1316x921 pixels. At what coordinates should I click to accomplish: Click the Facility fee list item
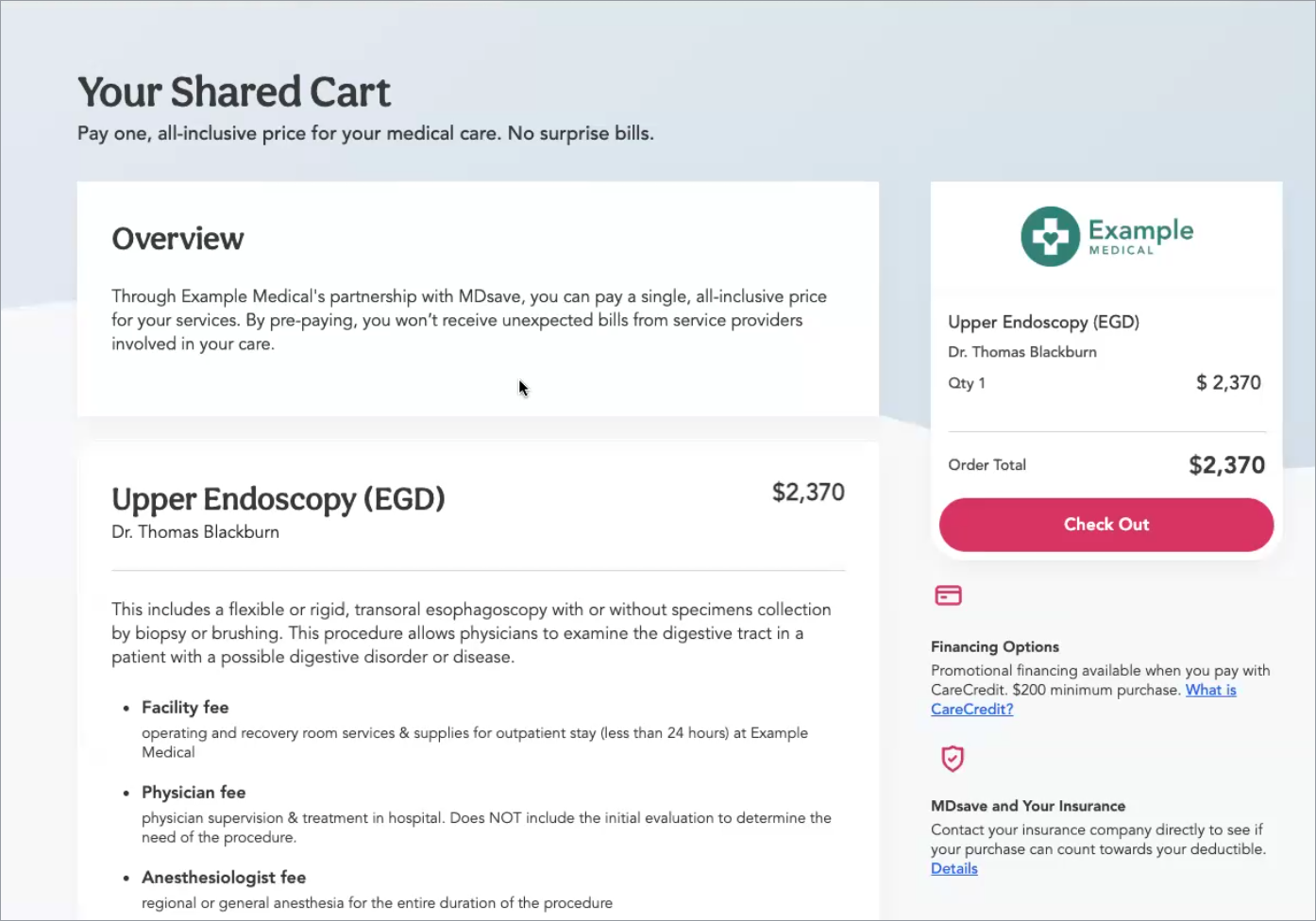pos(185,707)
